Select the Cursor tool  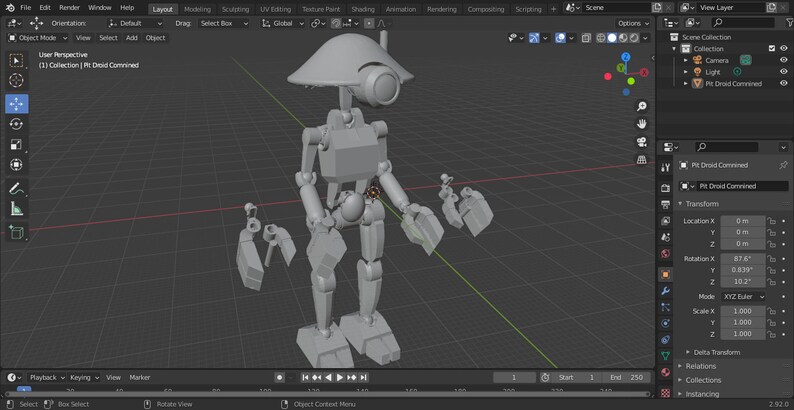coord(17,80)
